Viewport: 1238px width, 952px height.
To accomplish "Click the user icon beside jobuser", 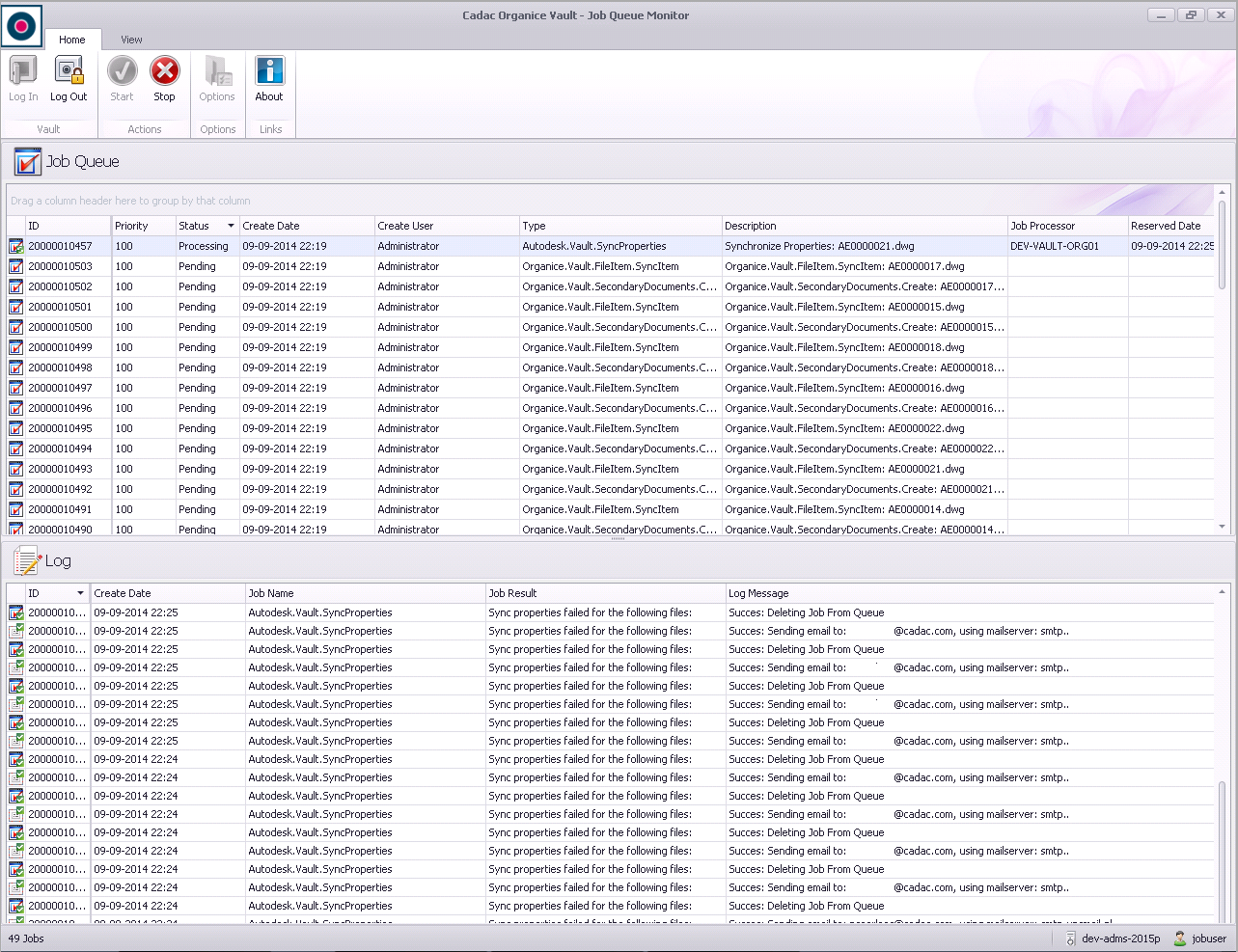I will pos(1180,938).
